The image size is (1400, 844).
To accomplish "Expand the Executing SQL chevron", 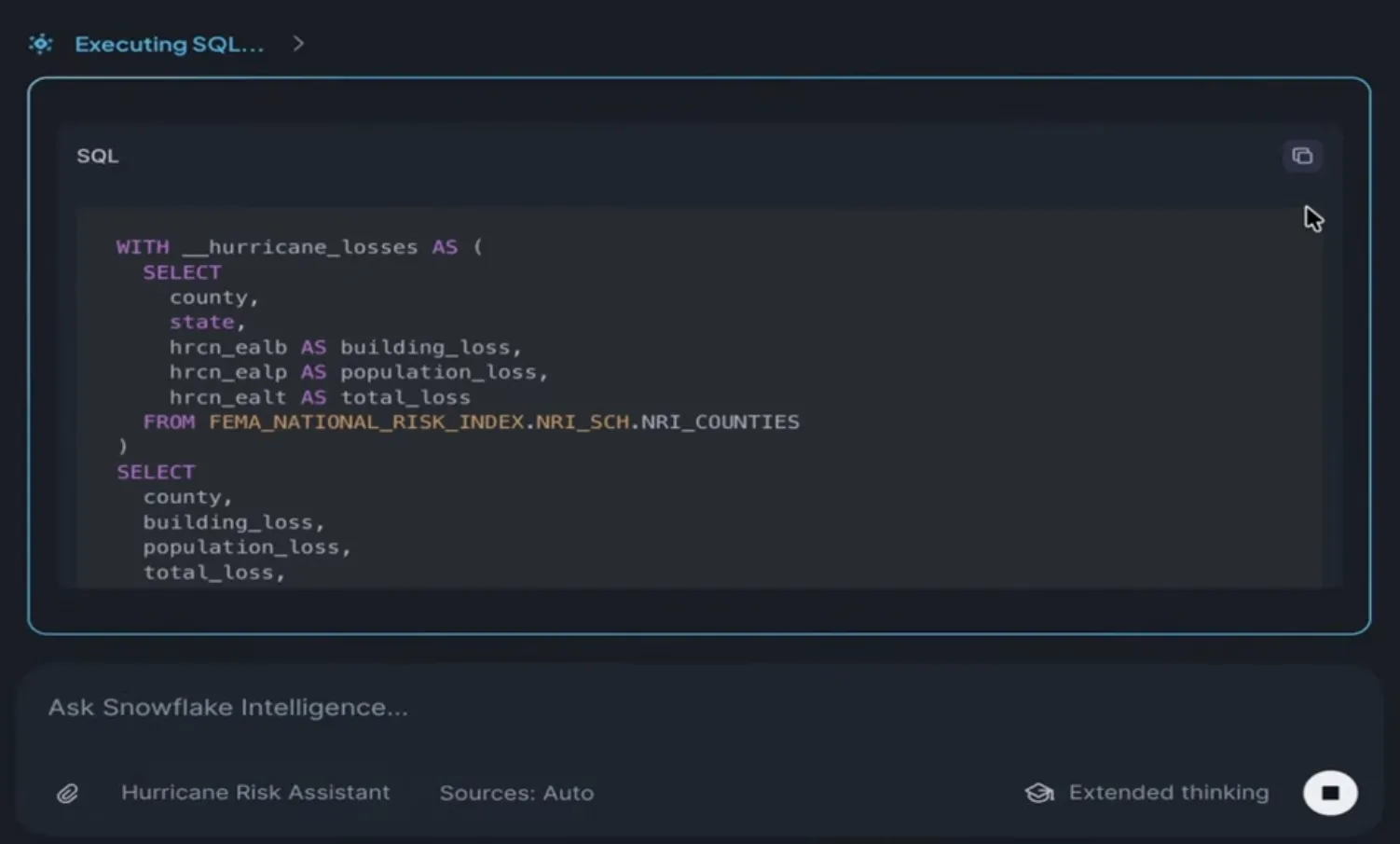I will tap(298, 43).
